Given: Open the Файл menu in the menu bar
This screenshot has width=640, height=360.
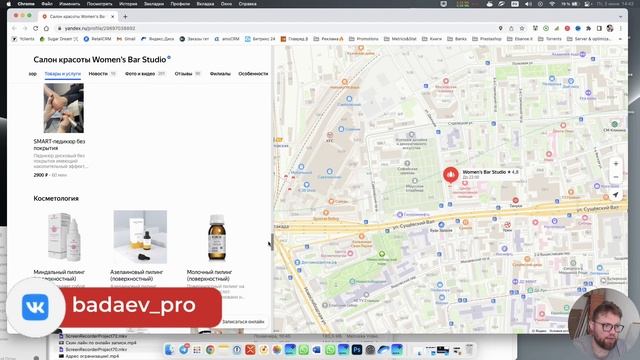Looking at the screenshot, I should (47, 4).
